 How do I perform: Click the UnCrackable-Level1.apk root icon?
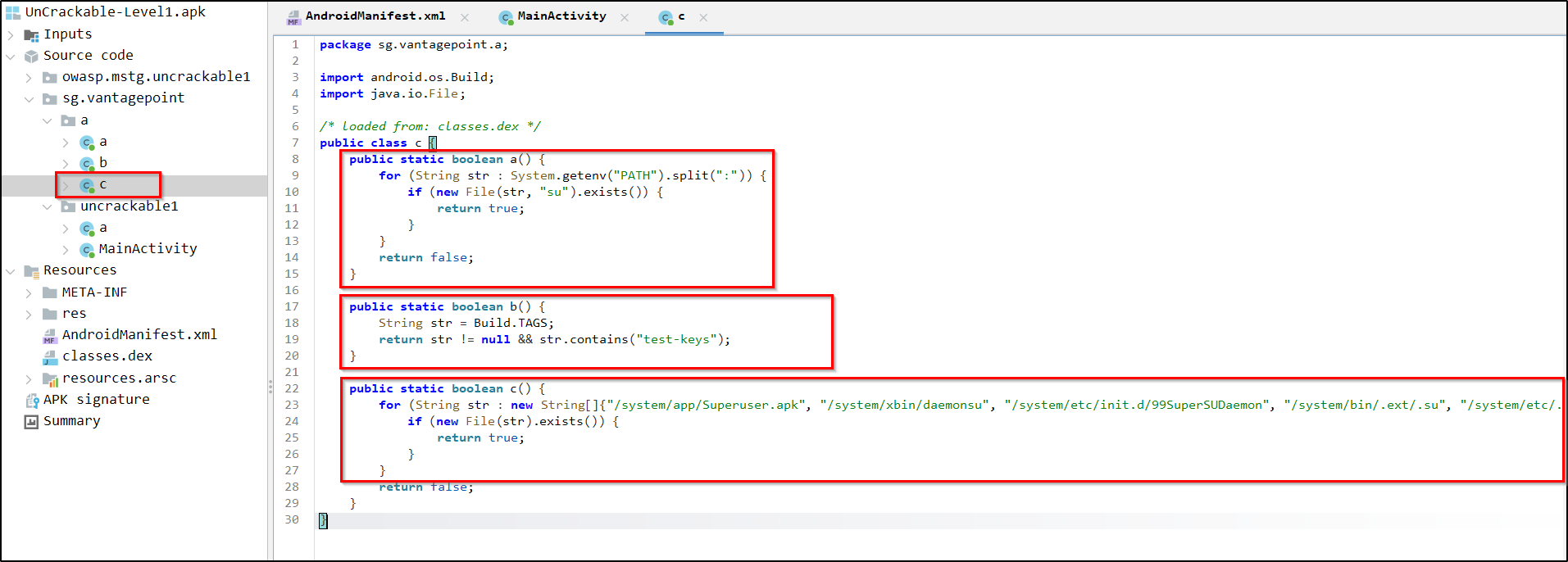13,12
